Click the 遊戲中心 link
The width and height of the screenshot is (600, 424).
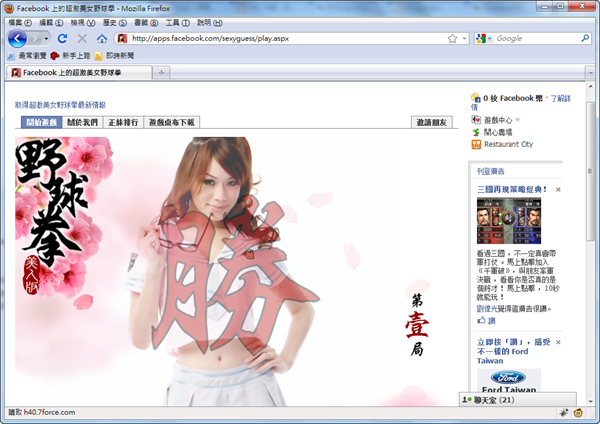tap(498, 120)
